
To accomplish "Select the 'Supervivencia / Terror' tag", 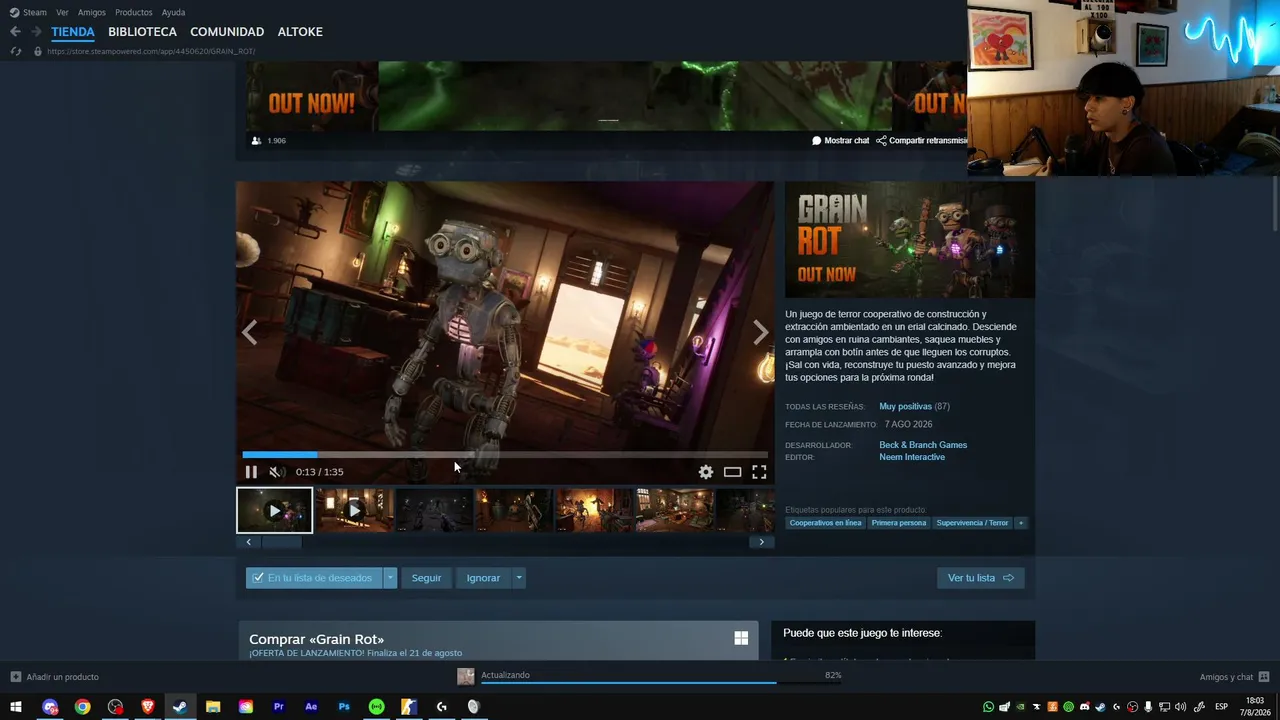I will (972, 523).
